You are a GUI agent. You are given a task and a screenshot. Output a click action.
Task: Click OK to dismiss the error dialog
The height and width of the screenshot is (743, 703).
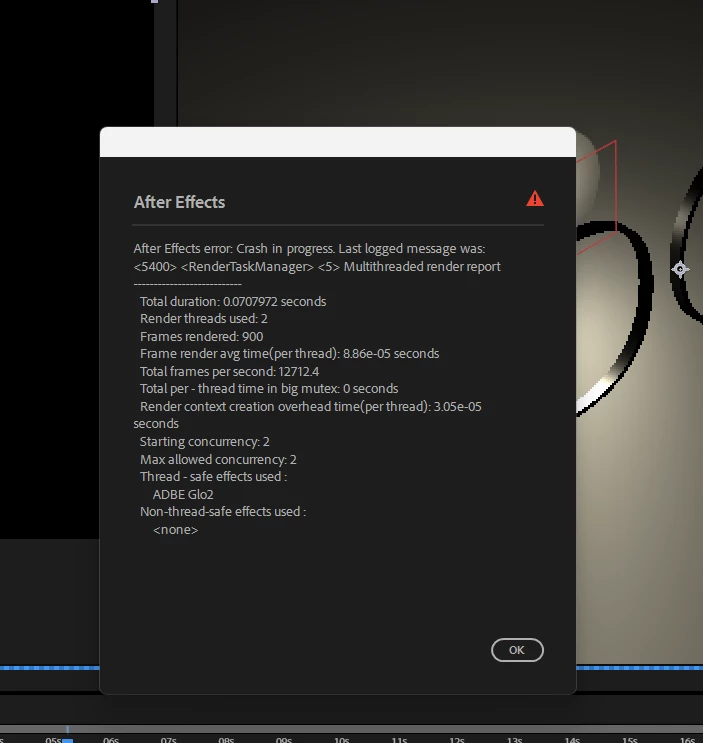pos(517,650)
